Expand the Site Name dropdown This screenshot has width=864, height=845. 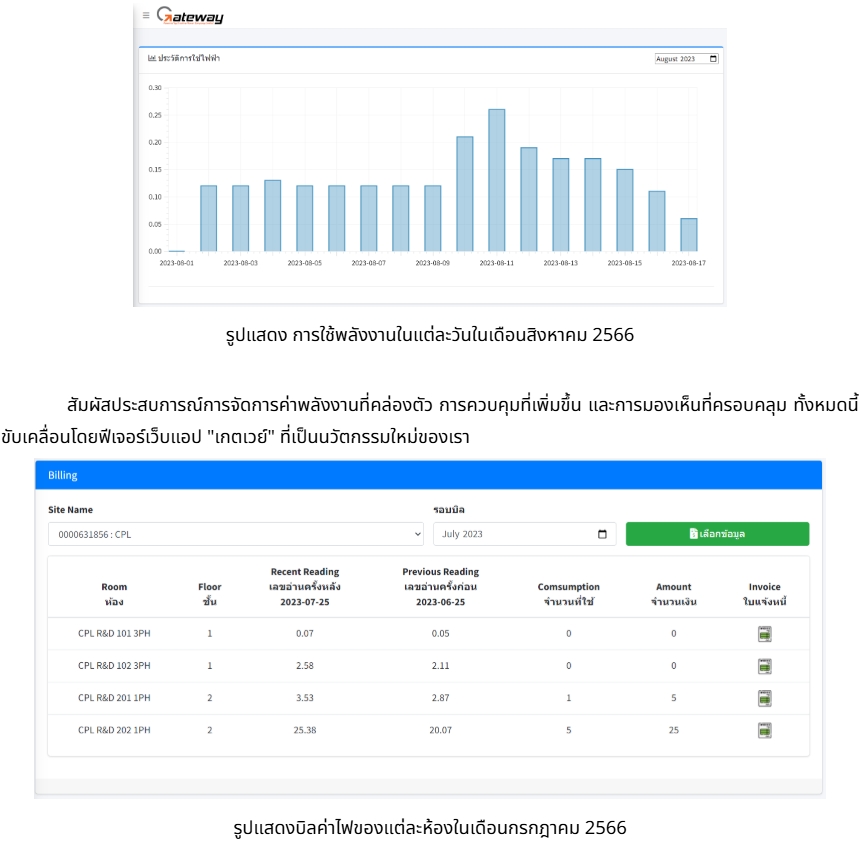coord(236,534)
